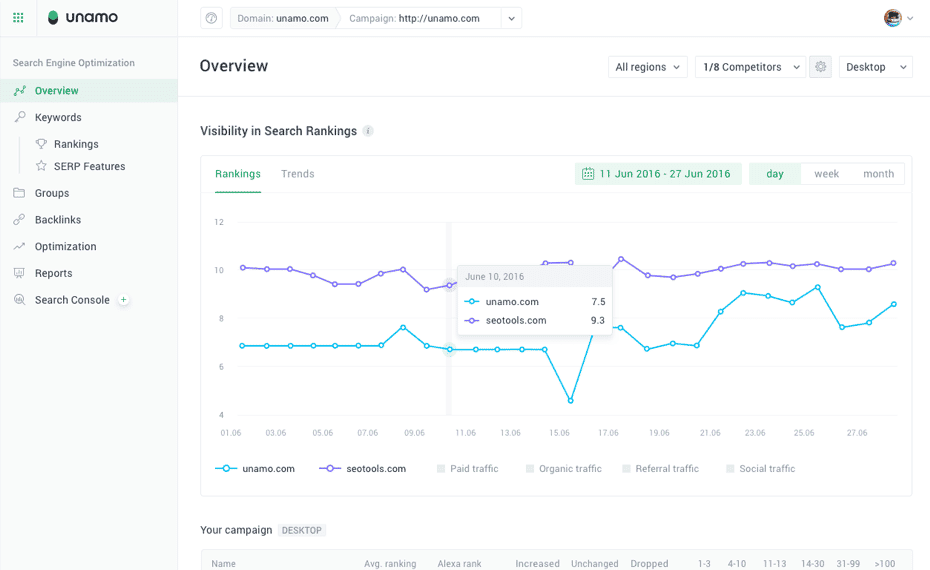930x570 pixels.
Task: Click the Domain: unamo.com breadcrumb
Action: (x=283, y=18)
